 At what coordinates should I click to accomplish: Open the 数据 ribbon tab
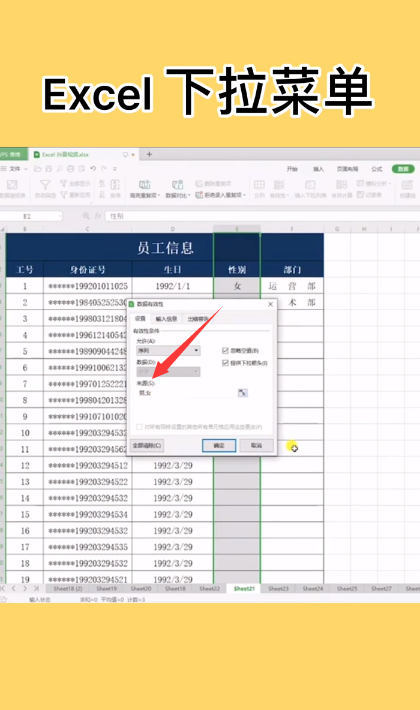coord(403,169)
